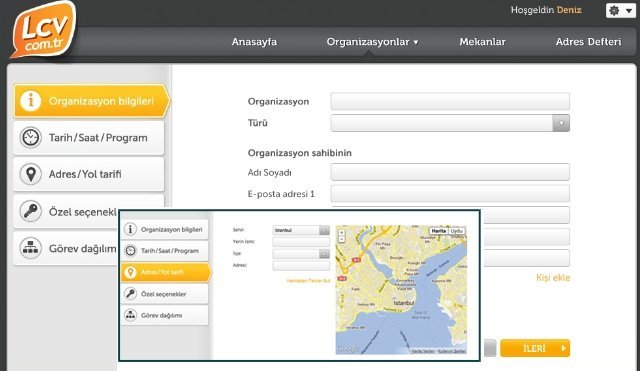Open Mekanlar in top navigation
The width and height of the screenshot is (640, 371).
482,42
